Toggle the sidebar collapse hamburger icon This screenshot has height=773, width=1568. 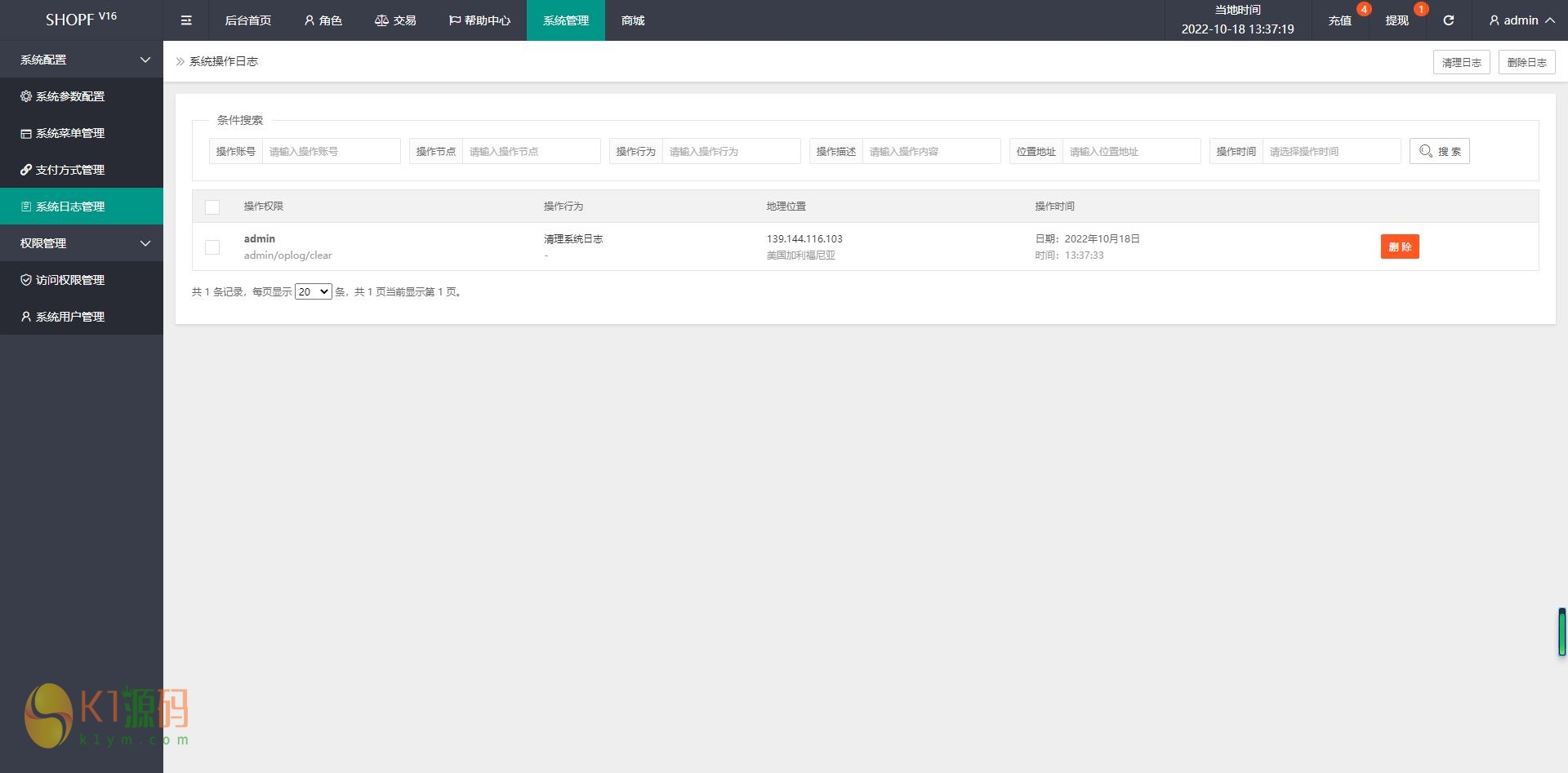[186, 20]
